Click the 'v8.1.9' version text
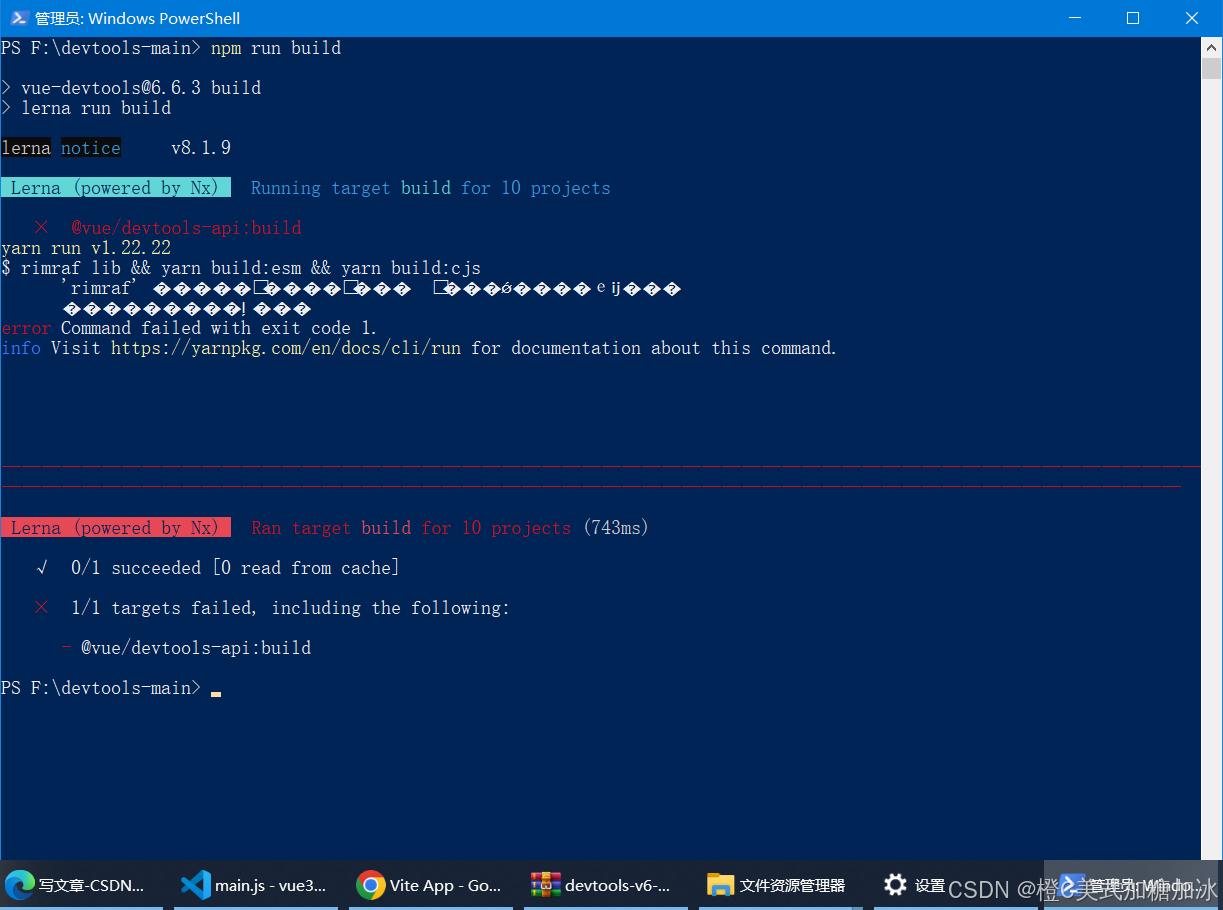This screenshot has height=910, width=1223. (201, 148)
